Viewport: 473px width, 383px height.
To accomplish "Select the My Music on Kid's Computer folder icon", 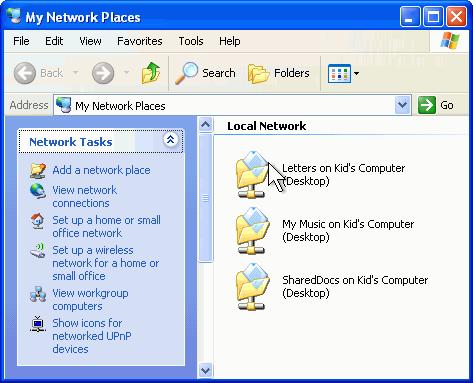I will tap(253, 231).
